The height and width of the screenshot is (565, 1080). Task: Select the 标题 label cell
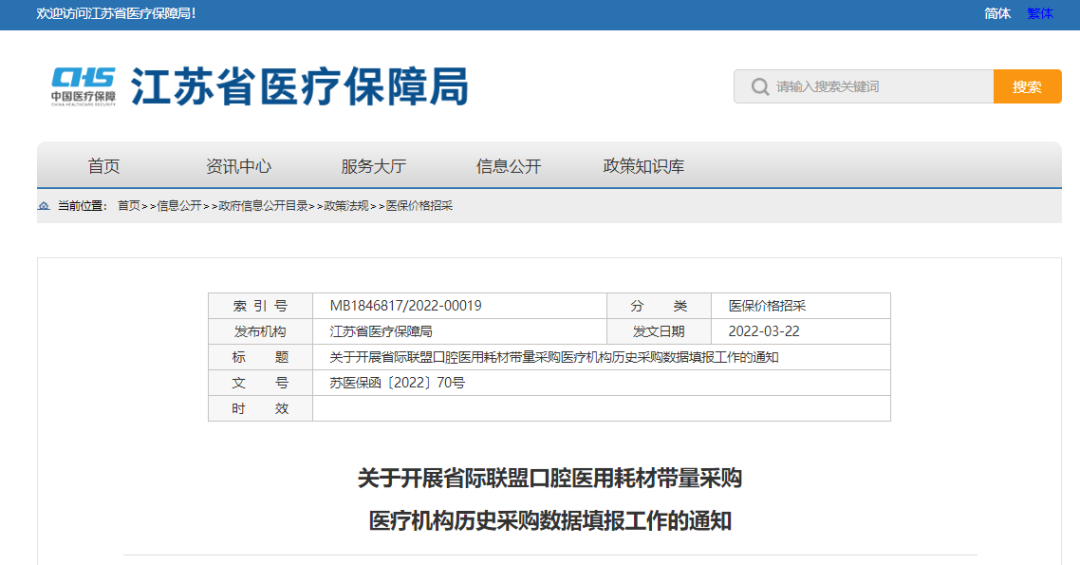click(x=260, y=357)
